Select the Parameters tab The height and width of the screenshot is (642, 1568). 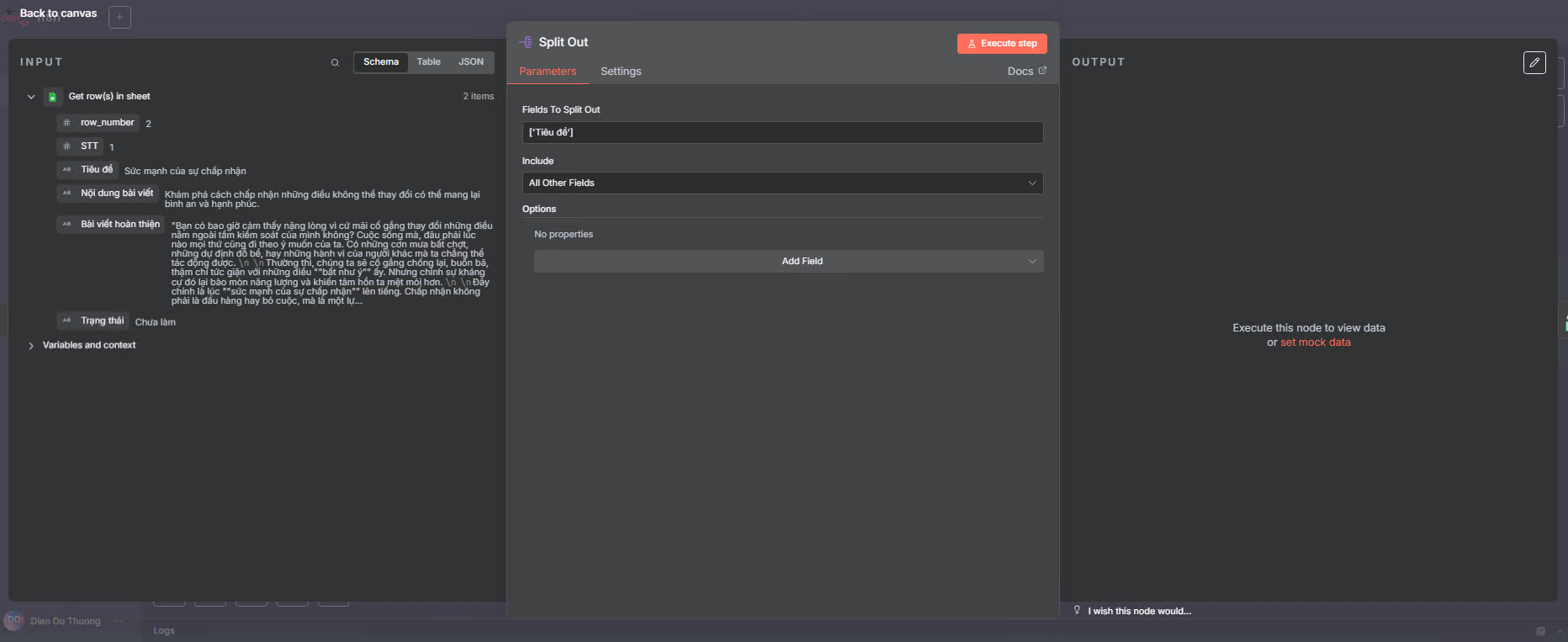point(548,72)
